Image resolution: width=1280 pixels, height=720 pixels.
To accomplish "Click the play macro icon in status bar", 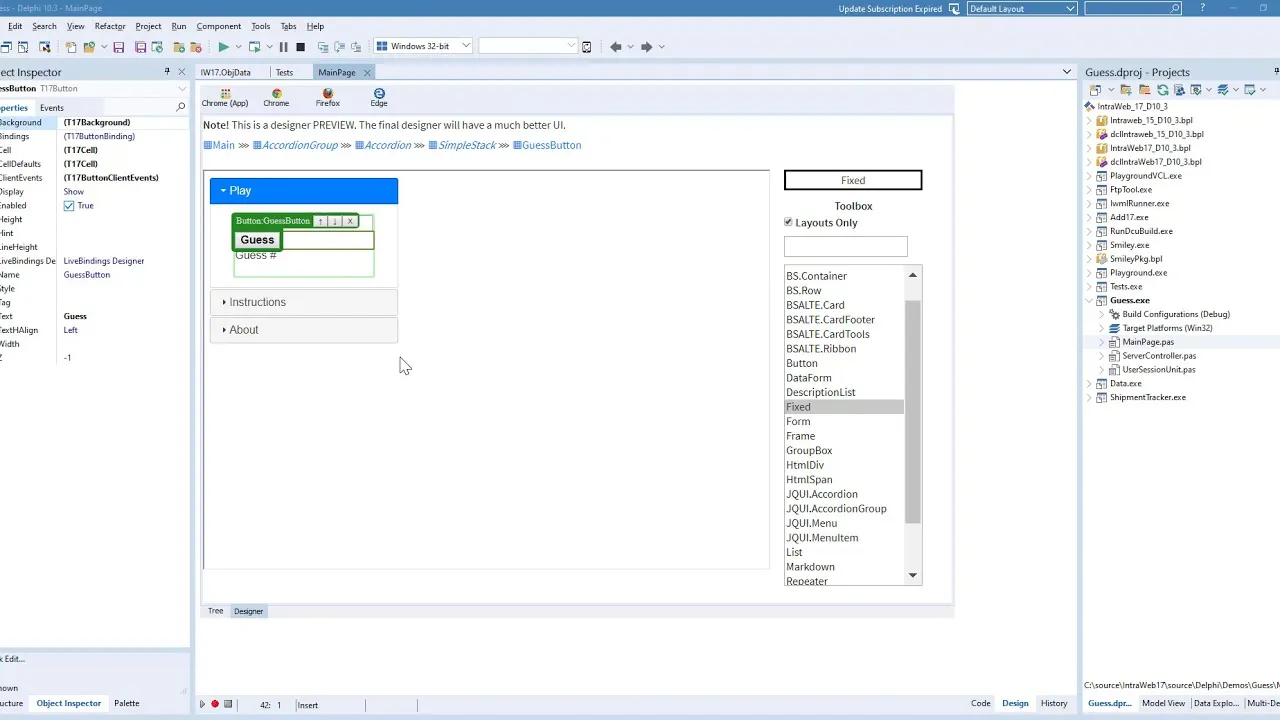I will pyautogui.click(x=202, y=704).
